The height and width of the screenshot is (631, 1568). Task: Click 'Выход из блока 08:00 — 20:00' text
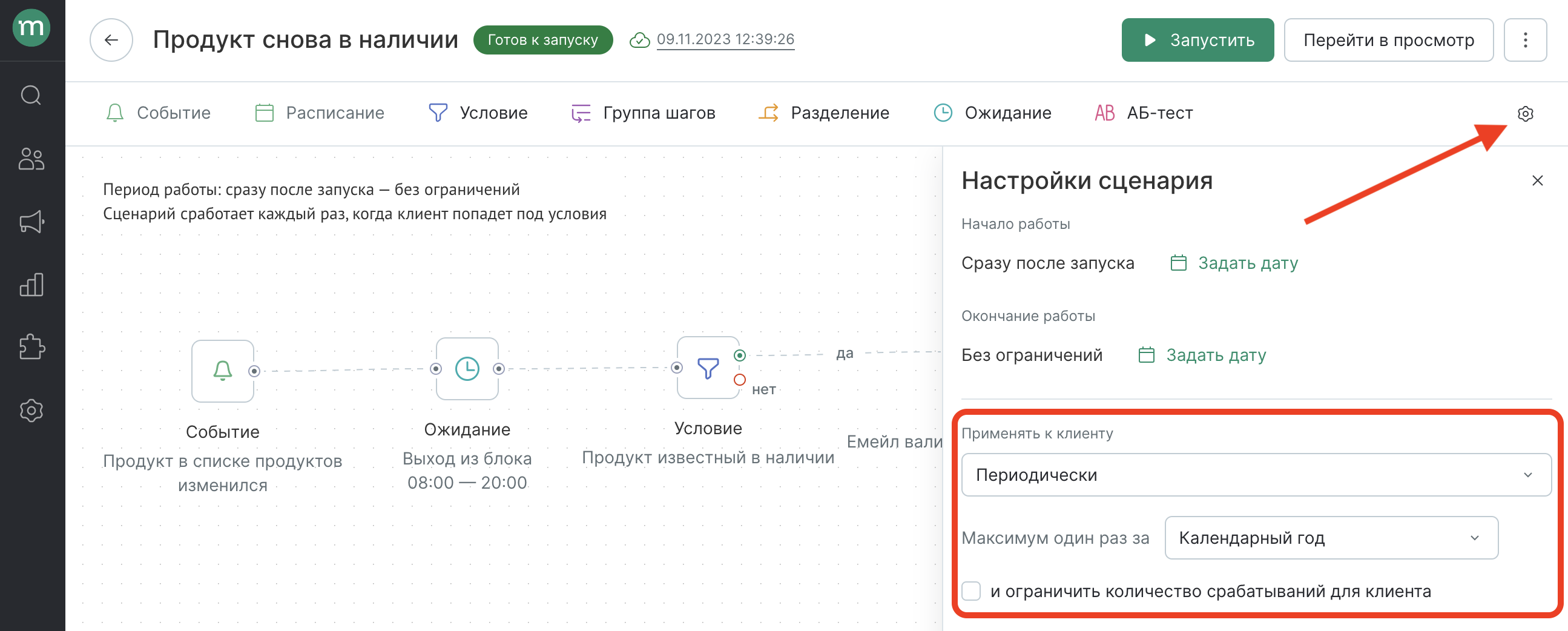point(467,471)
